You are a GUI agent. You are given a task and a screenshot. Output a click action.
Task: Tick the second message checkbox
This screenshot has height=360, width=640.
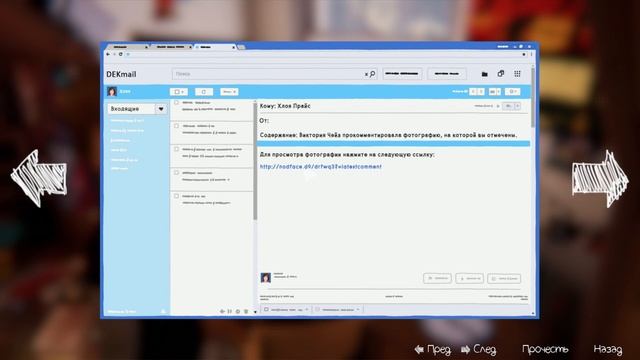click(177, 126)
